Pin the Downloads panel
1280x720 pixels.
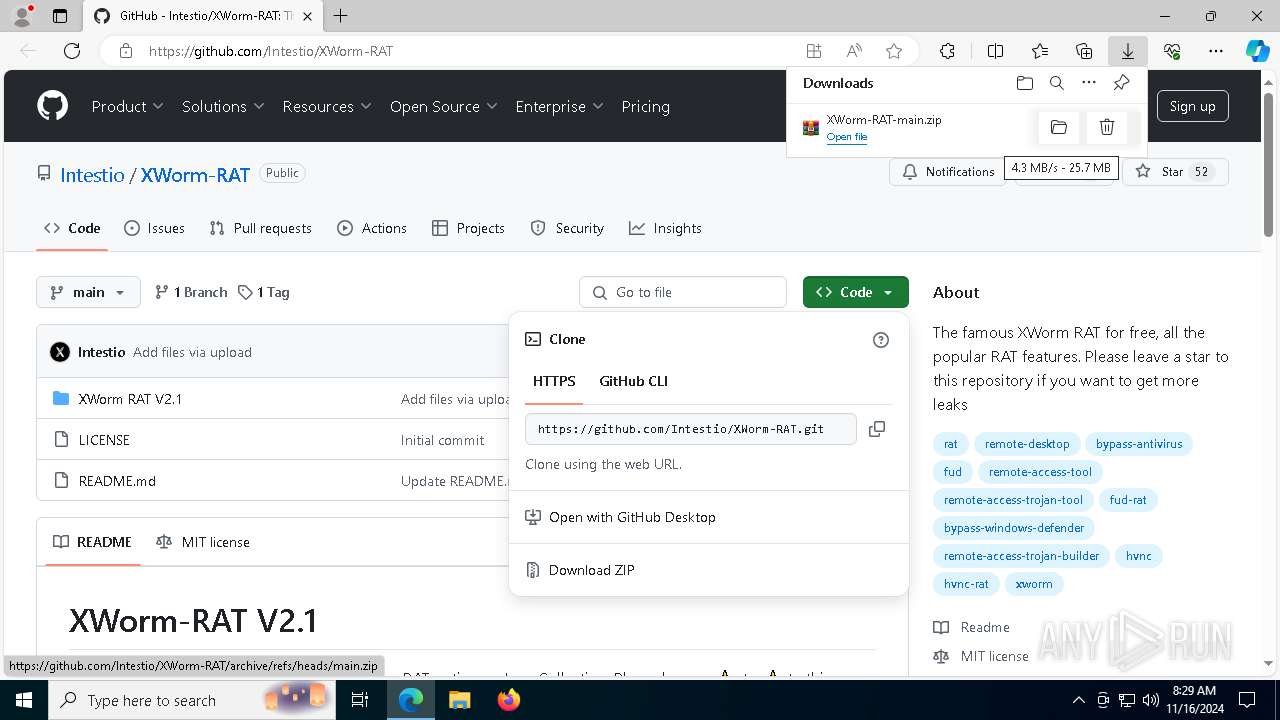coord(1121,83)
